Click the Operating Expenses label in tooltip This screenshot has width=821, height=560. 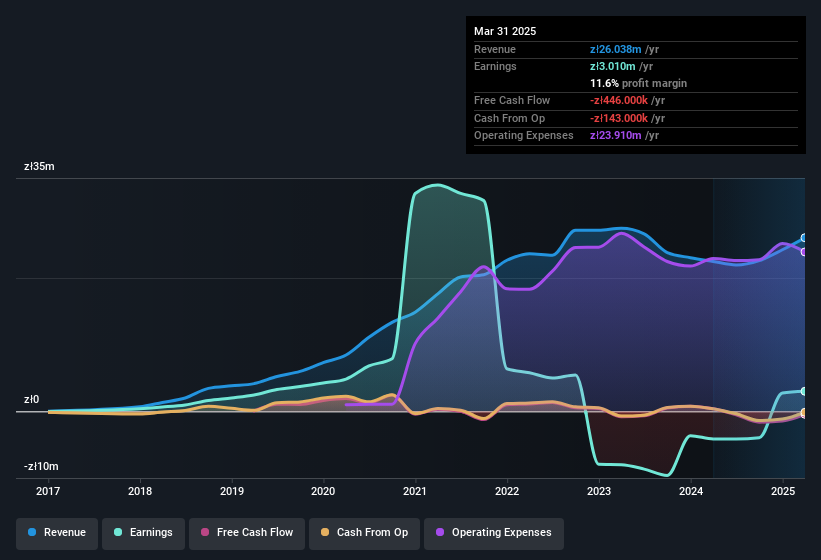coord(523,136)
